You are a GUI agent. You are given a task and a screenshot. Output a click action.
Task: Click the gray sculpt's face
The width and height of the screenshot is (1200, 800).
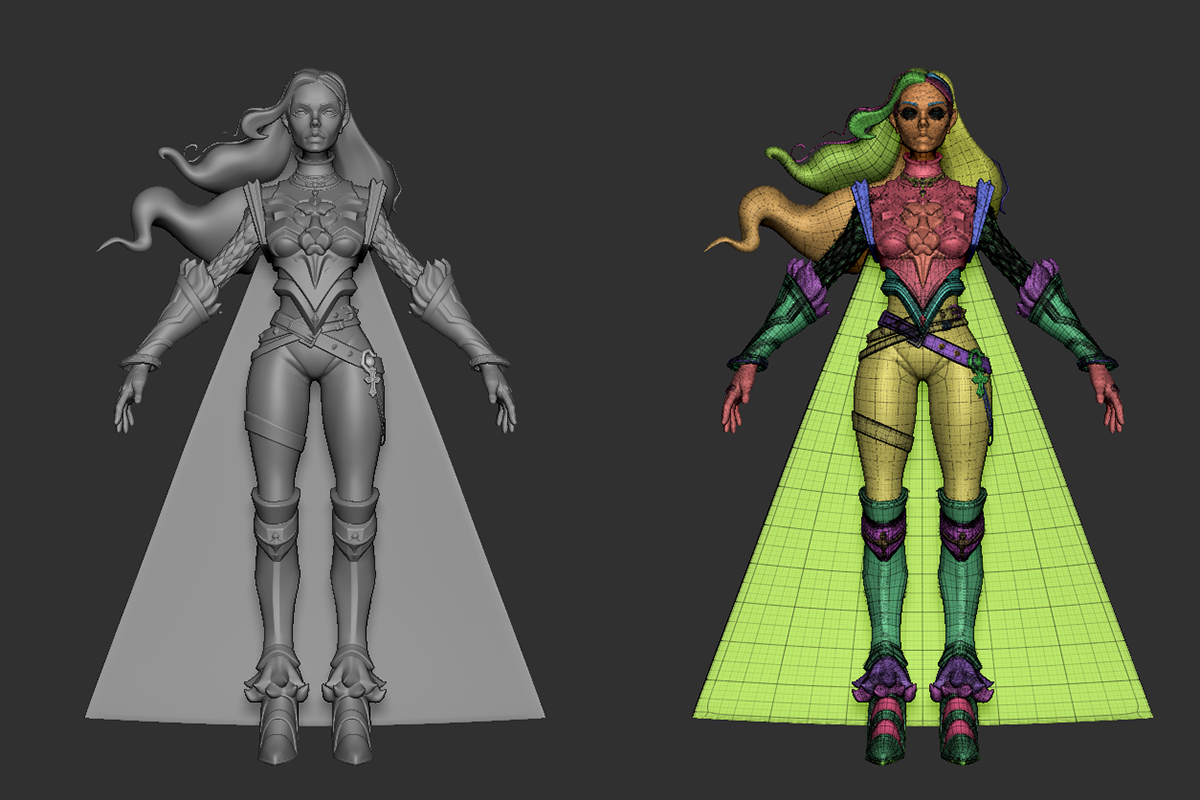(313, 120)
